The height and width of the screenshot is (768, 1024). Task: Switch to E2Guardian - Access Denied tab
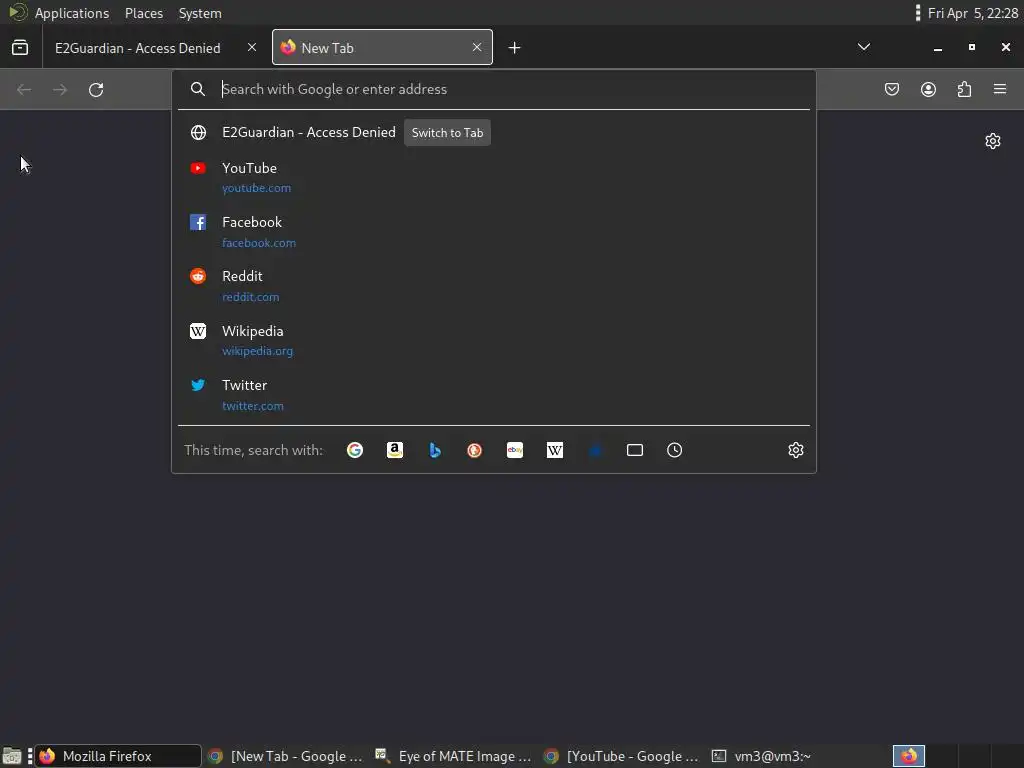[156, 48]
